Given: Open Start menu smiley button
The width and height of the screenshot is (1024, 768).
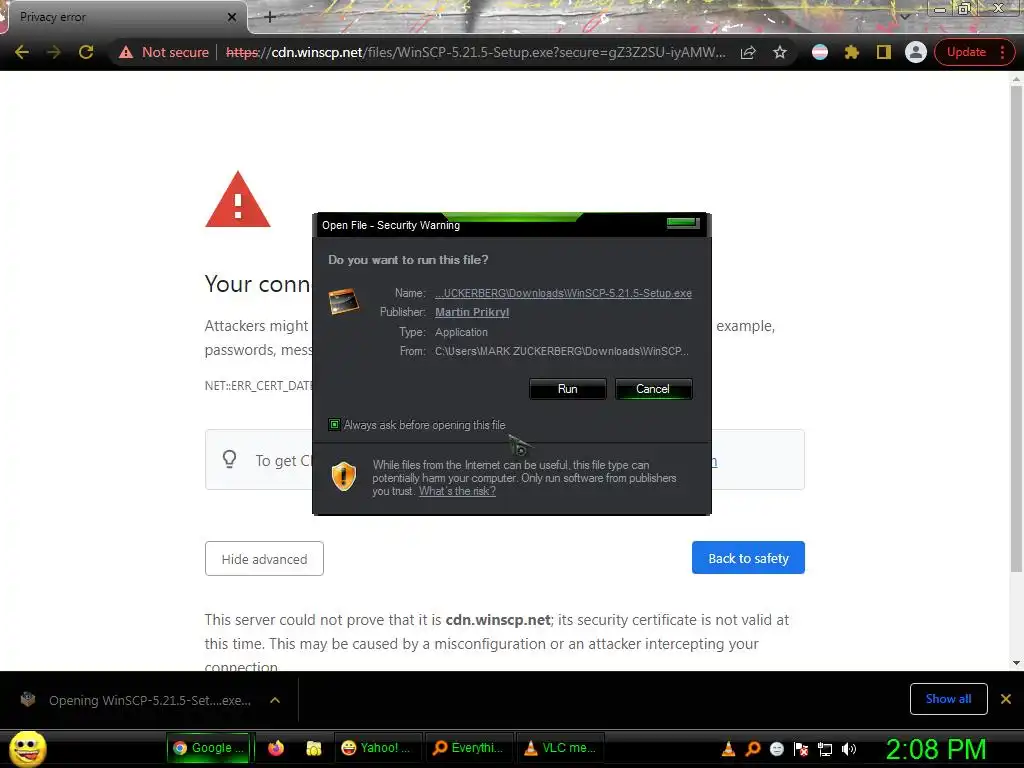Looking at the screenshot, I should 27,748.
